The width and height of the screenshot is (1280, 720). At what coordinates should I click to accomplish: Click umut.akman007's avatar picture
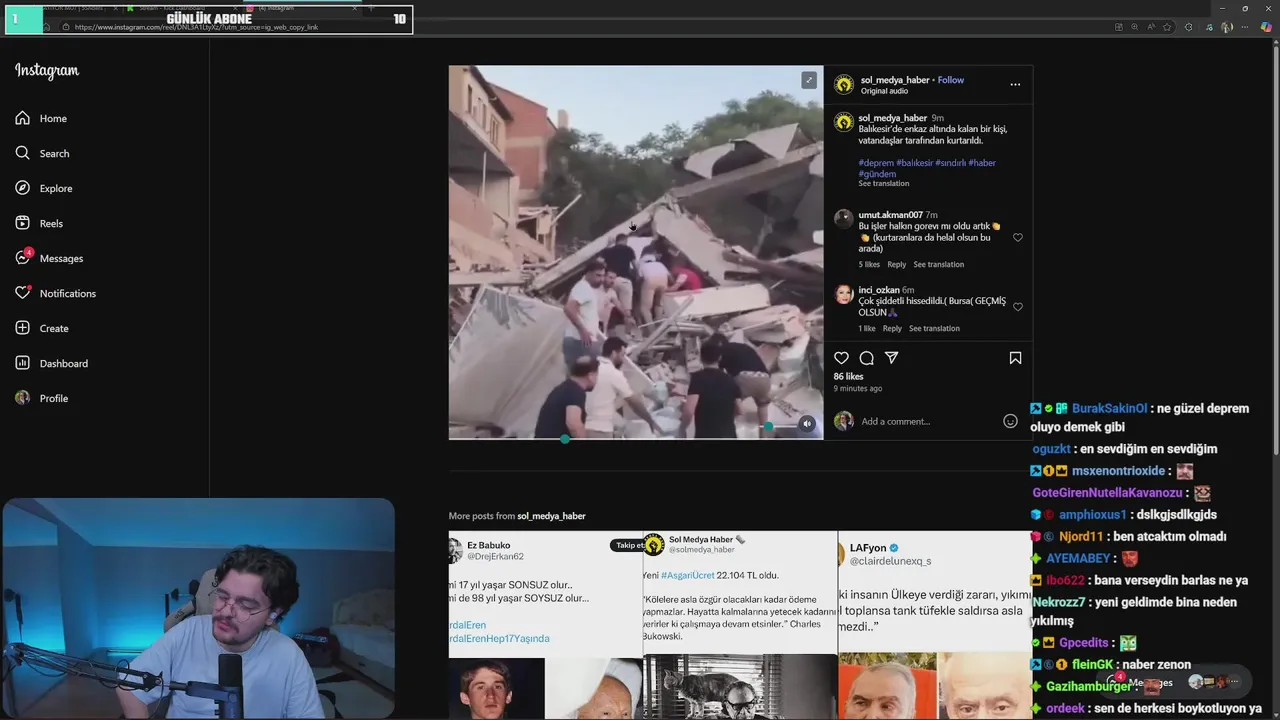coord(844,219)
